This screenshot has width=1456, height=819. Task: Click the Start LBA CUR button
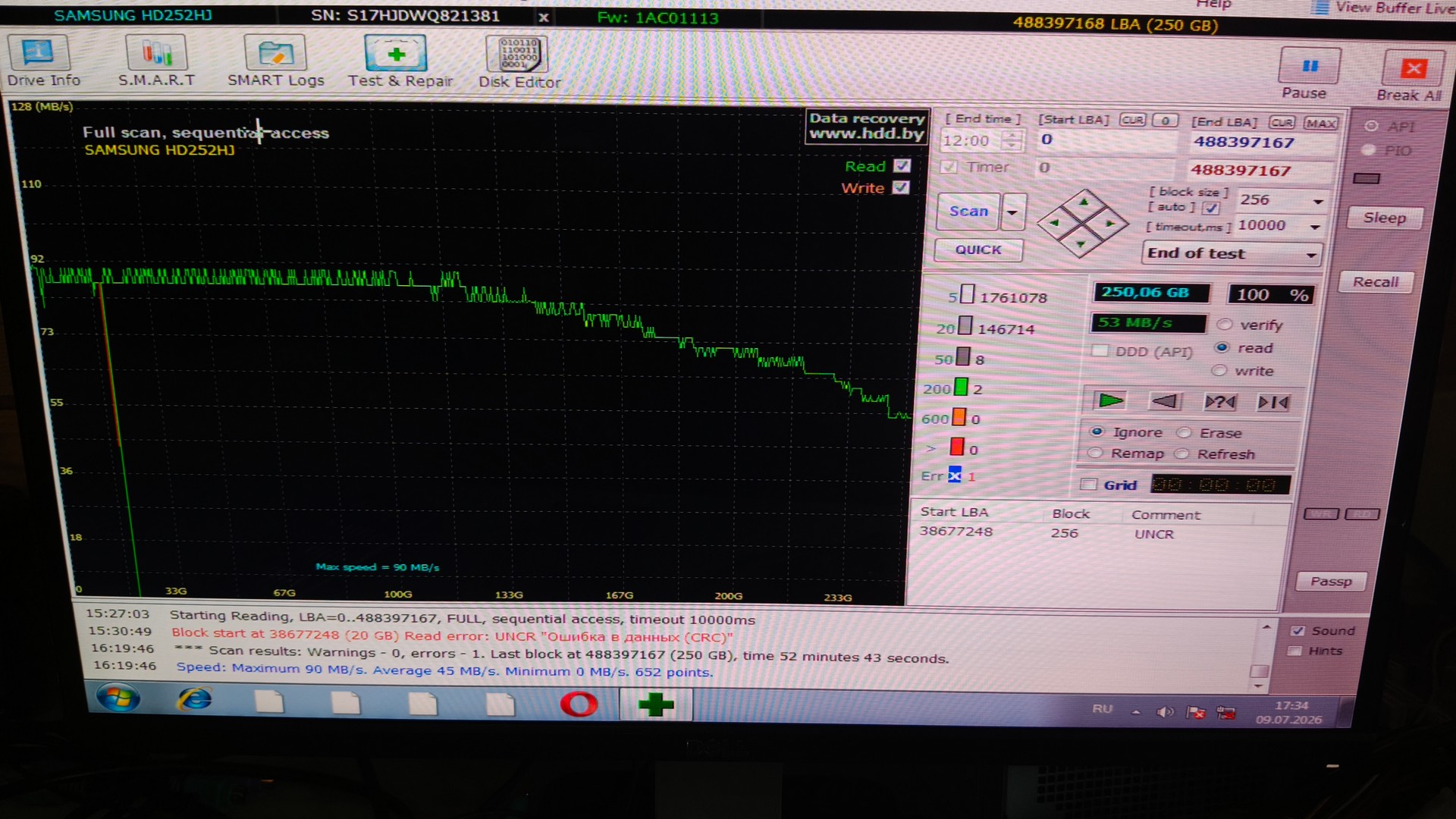[1133, 120]
